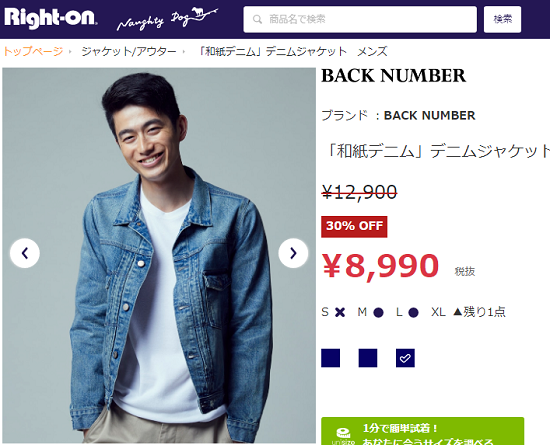Show next product image arrow

point(293,253)
